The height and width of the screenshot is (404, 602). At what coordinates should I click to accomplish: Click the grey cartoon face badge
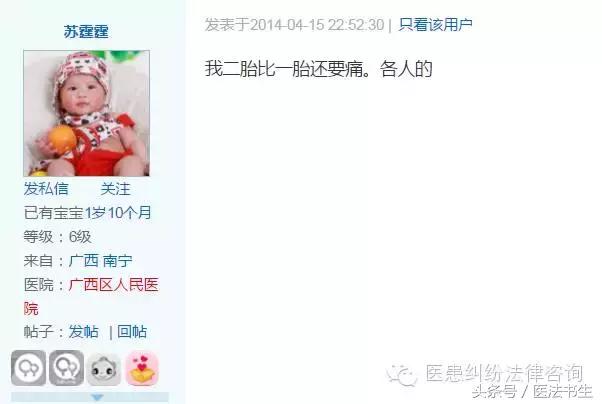[104, 369]
